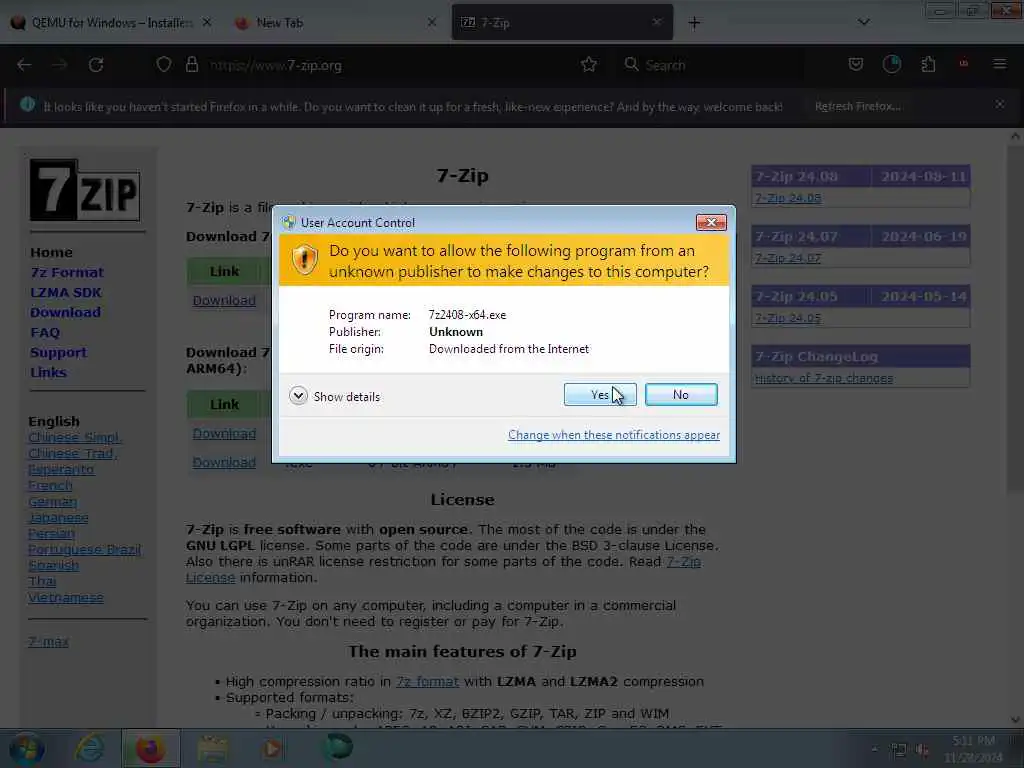Switch language to Portuguese Brazil
Screen dimensions: 1024x768
click(84, 549)
